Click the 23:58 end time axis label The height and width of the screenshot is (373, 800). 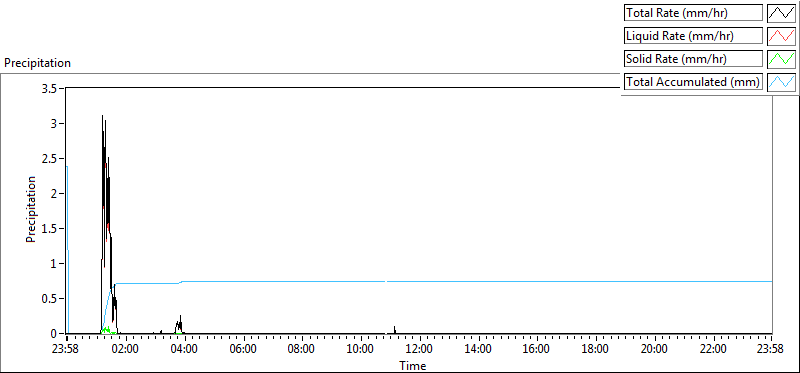click(x=771, y=350)
